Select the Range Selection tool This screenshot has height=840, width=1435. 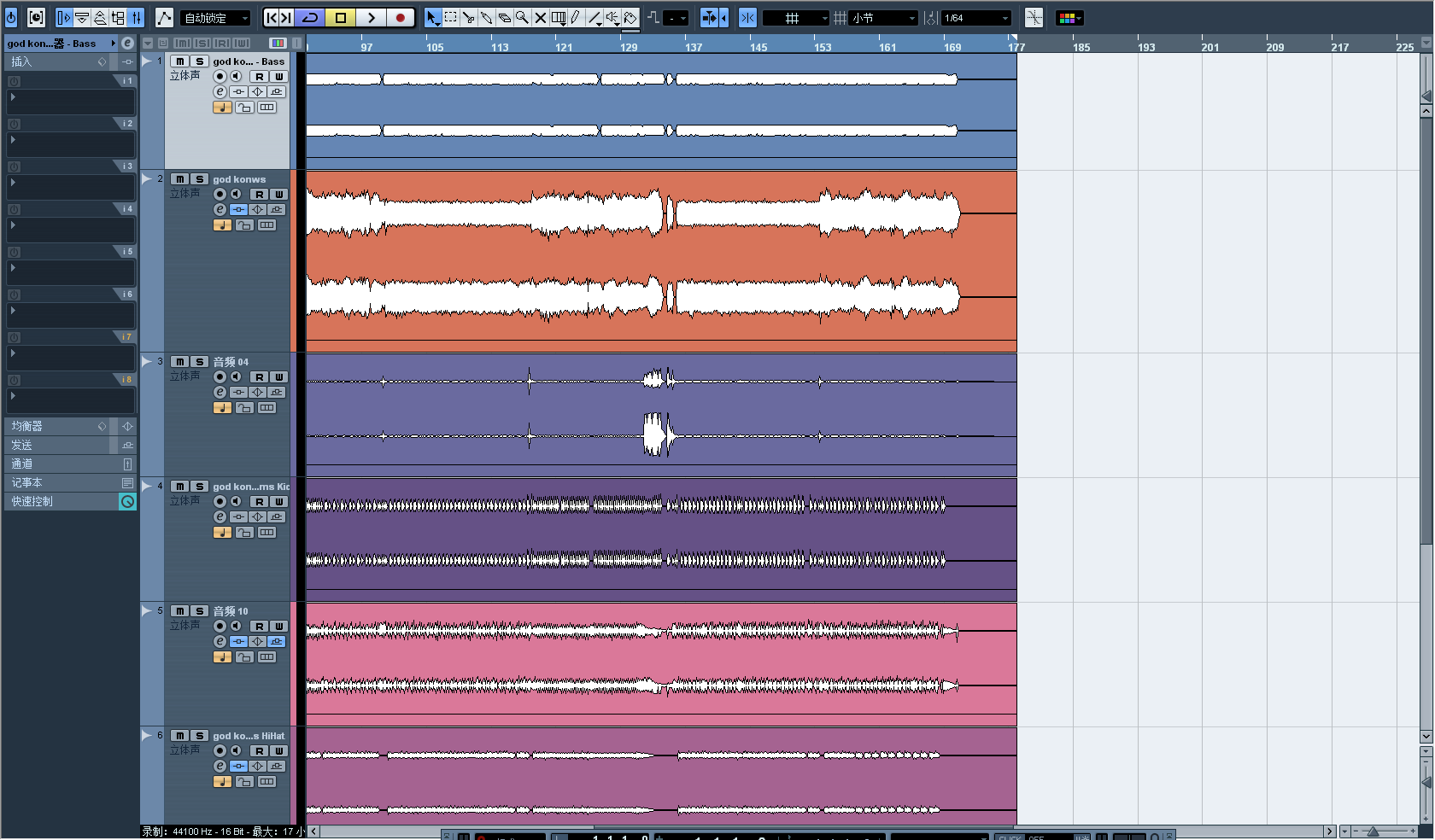pyautogui.click(x=451, y=17)
